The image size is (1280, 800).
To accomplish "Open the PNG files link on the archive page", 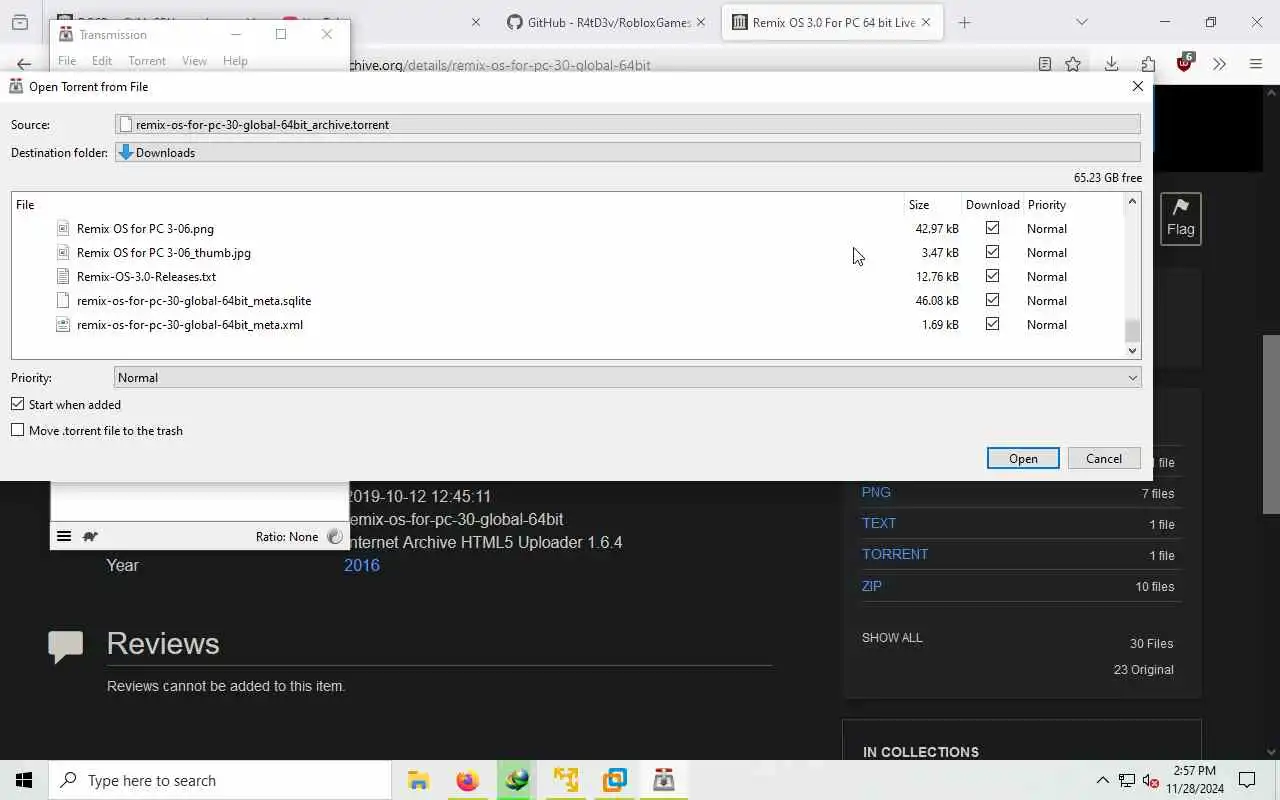I will coord(876,492).
